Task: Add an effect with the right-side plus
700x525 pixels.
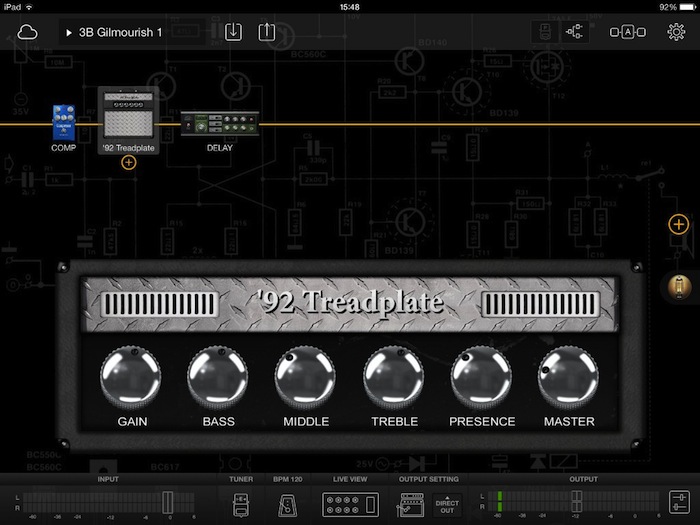Action: pyautogui.click(x=678, y=224)
